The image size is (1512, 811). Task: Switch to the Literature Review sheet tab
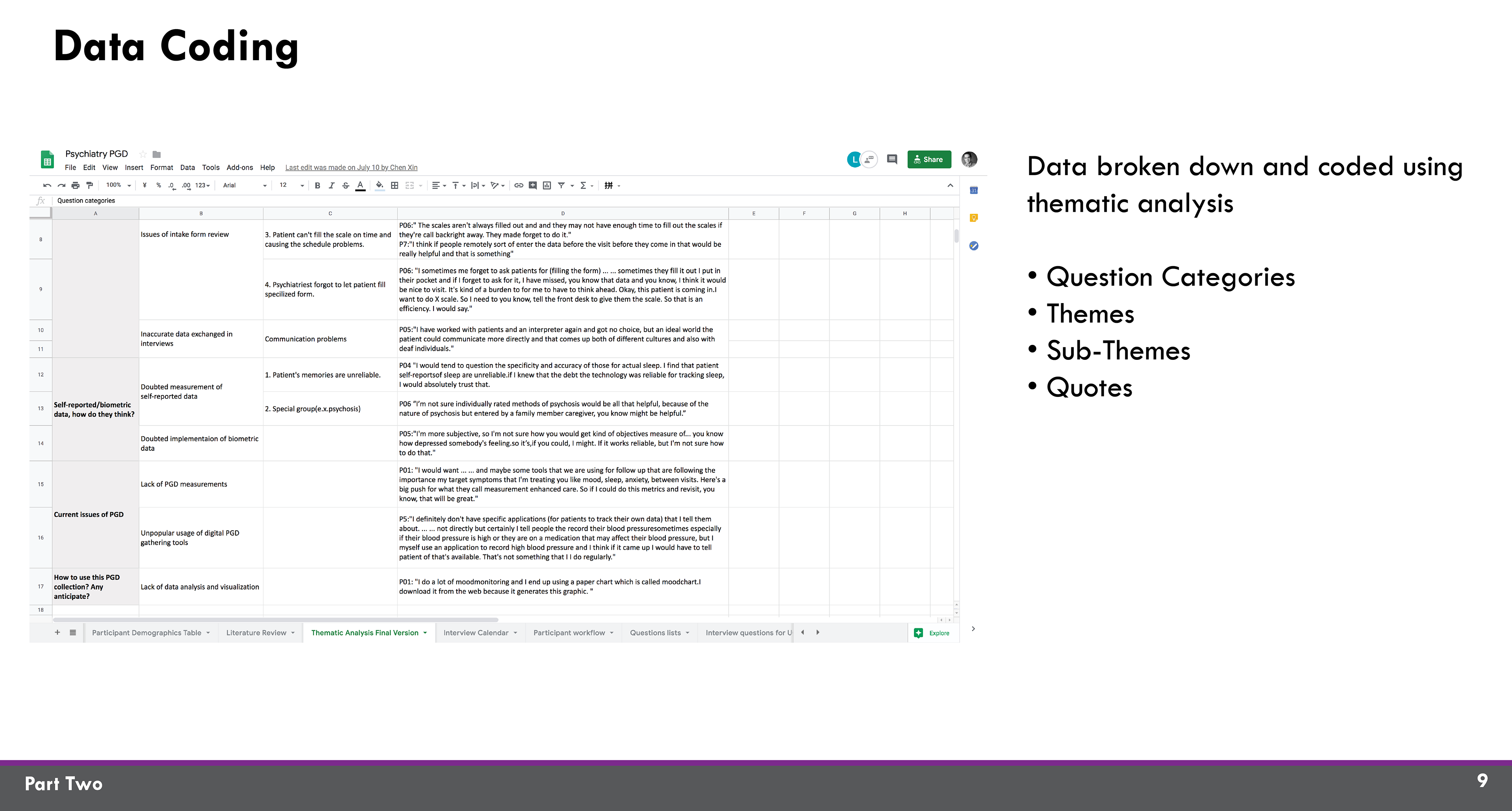pos(256,633)
